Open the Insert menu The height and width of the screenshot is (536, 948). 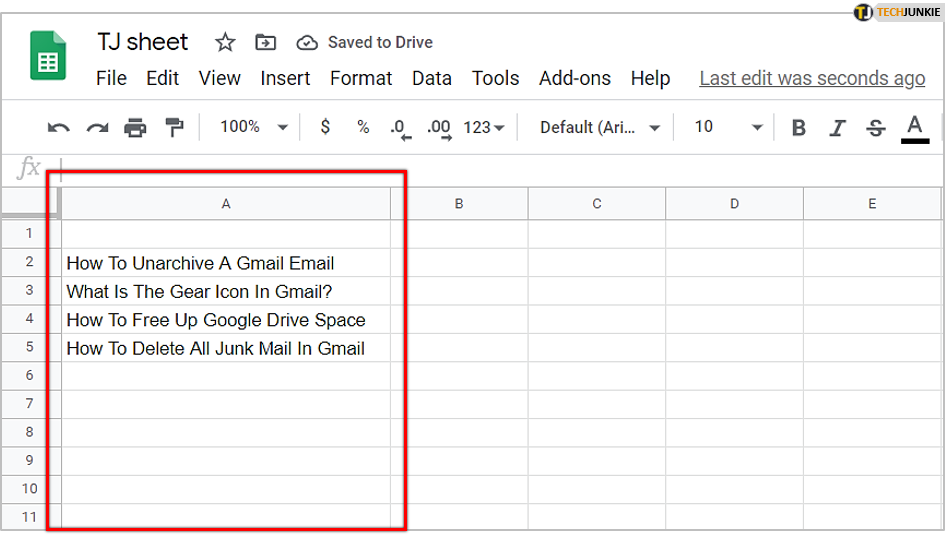285,79
